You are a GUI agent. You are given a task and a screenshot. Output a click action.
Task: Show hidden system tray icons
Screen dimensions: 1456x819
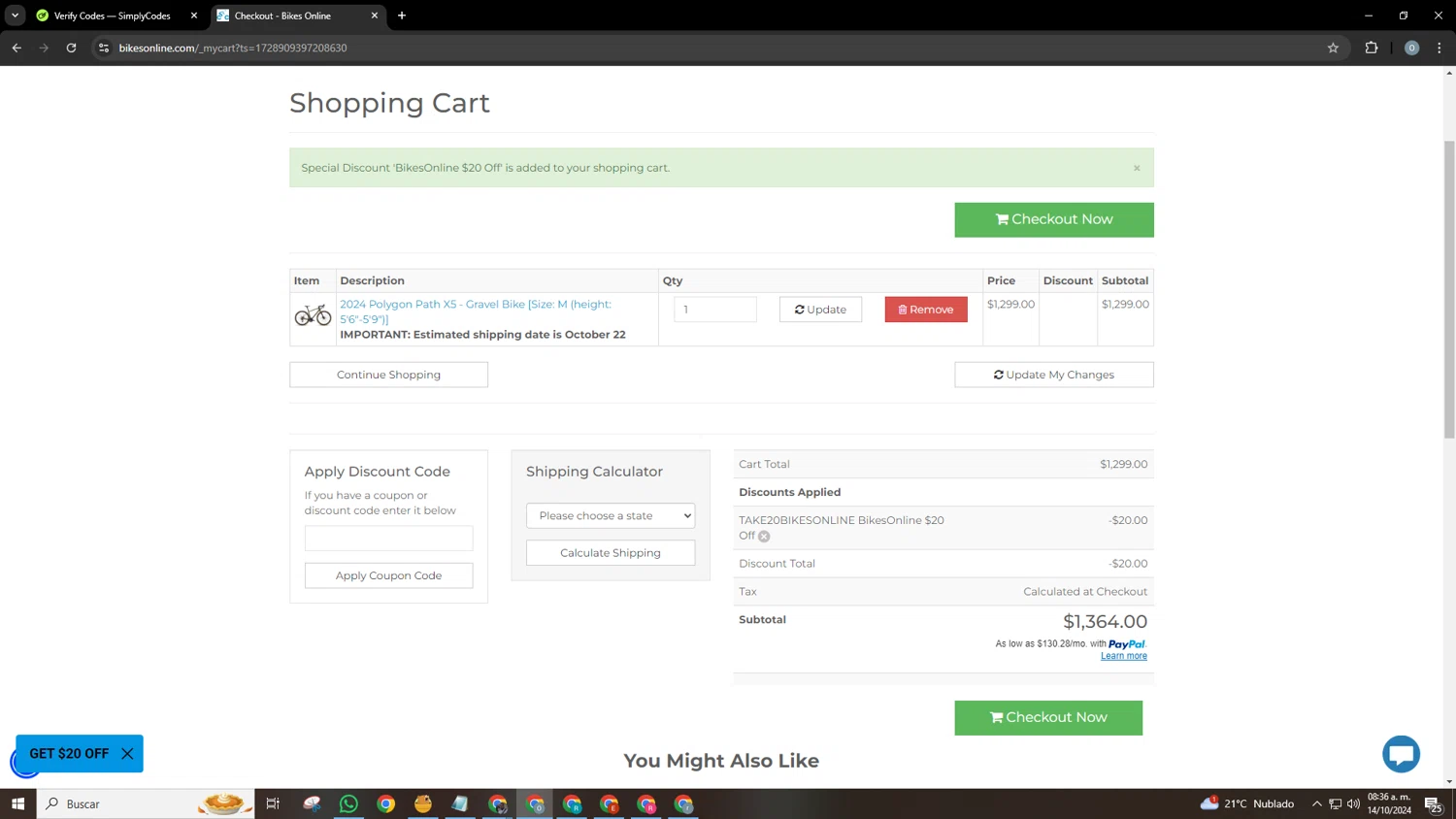coord(1317,803)
